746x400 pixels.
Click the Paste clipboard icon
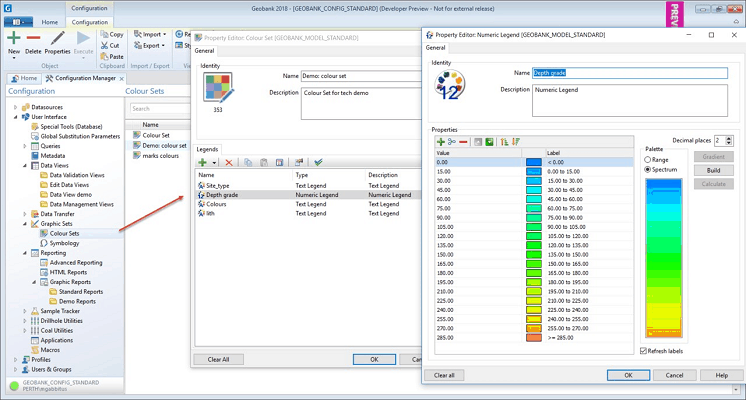click(x=104, y=57)
